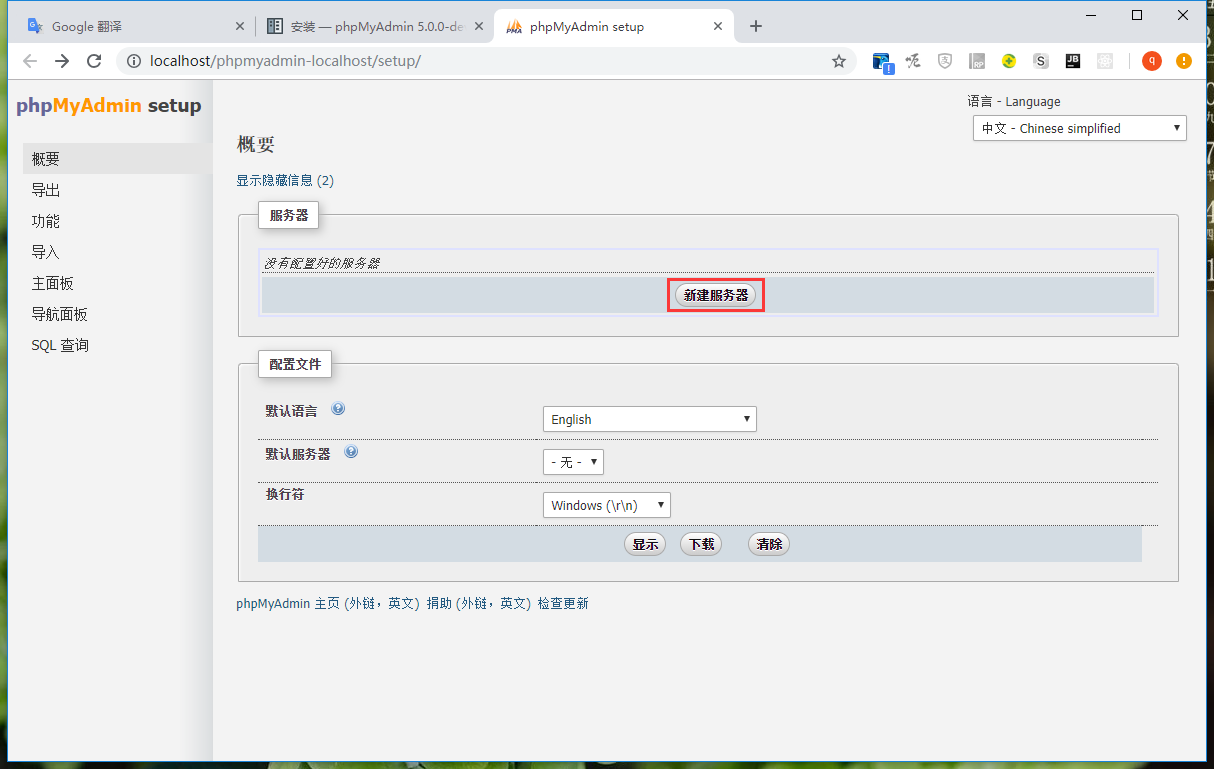
Task: Select the phpMyAdmin setup tab
Action: click(x=614, y=27)
